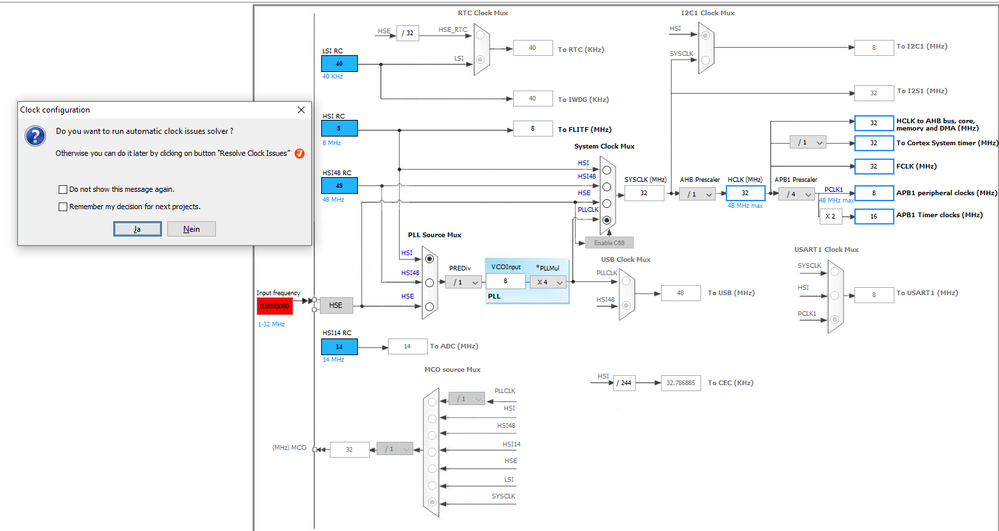Click the HSE /32 divider box
Viewport: 999px width, 531px height.
pos(408,33)
